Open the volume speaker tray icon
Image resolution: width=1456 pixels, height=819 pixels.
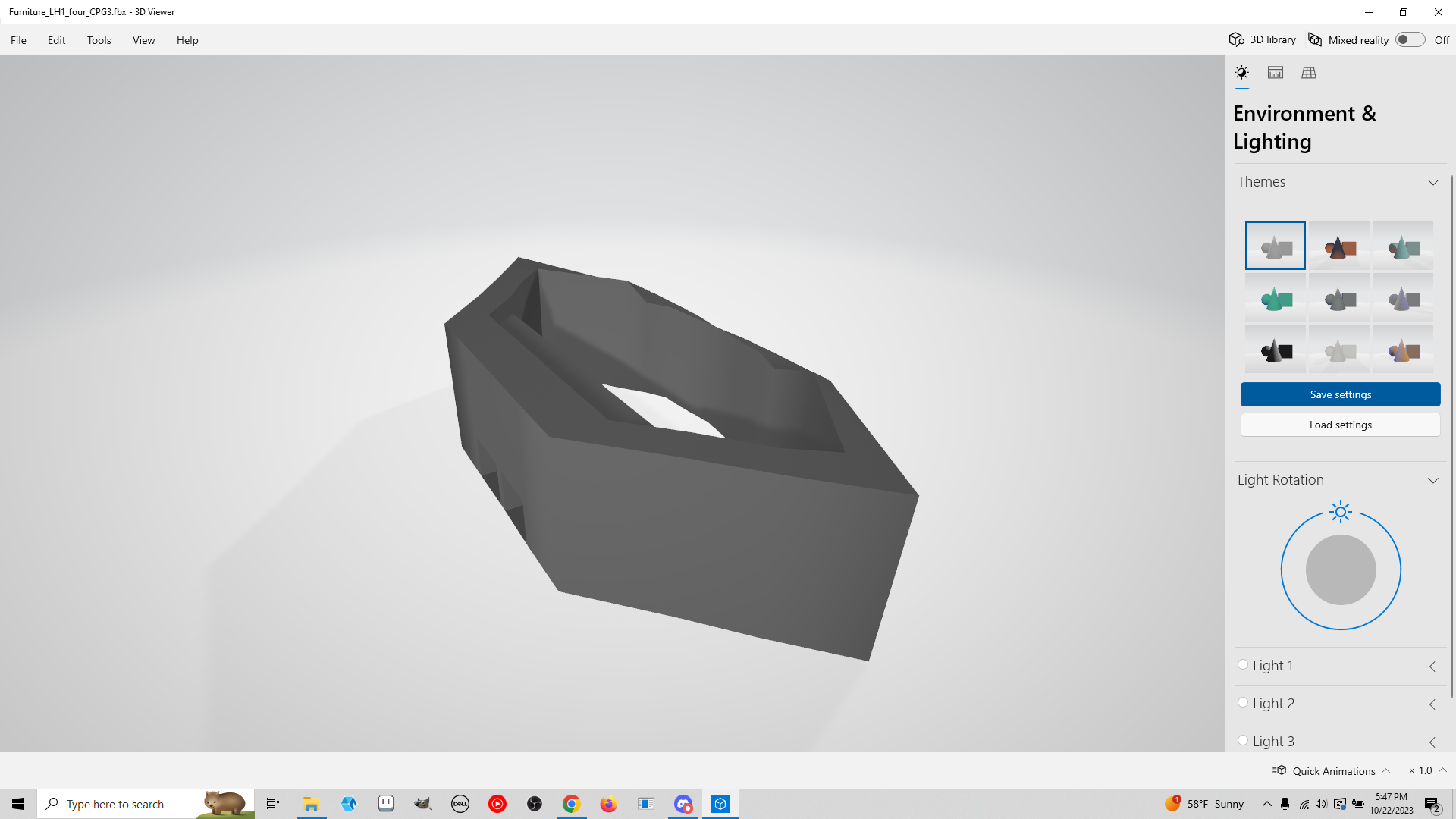point(1321,804)
